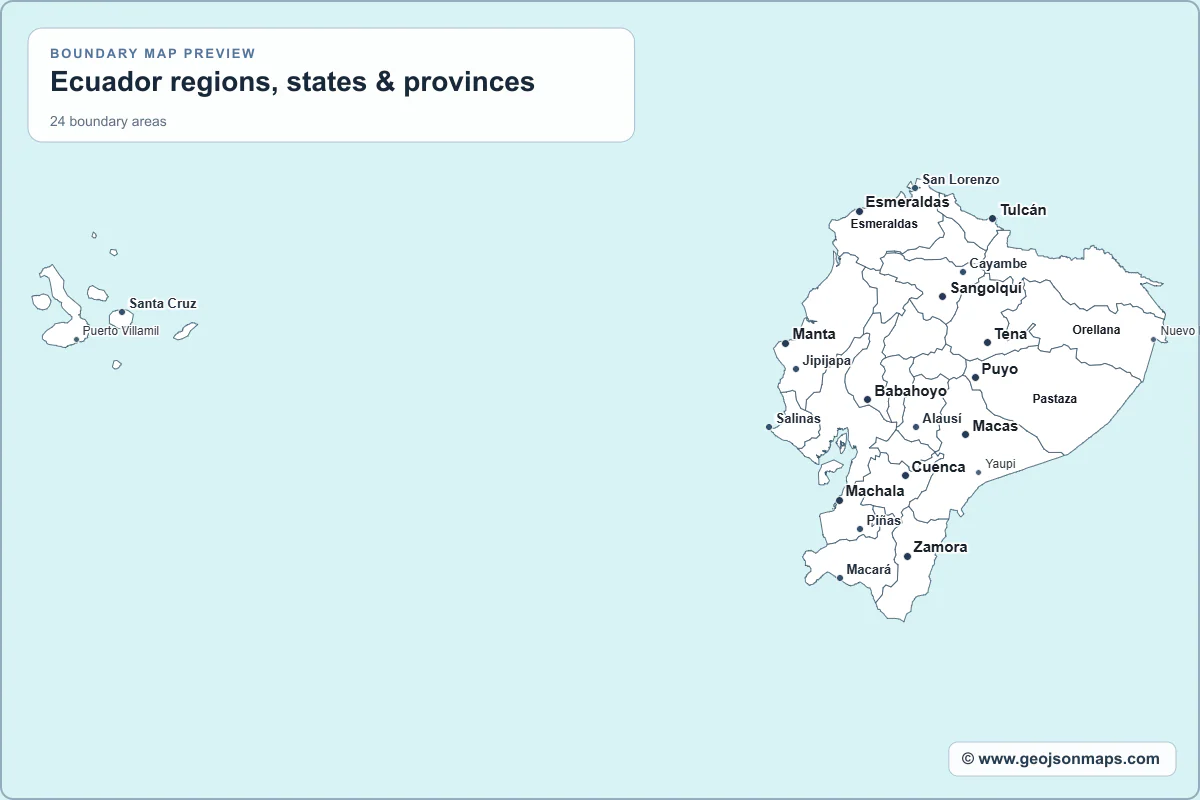Open the www.geojsonmaps.com copyright link
The image size is (1200, 800).
tap(1062, 759)
